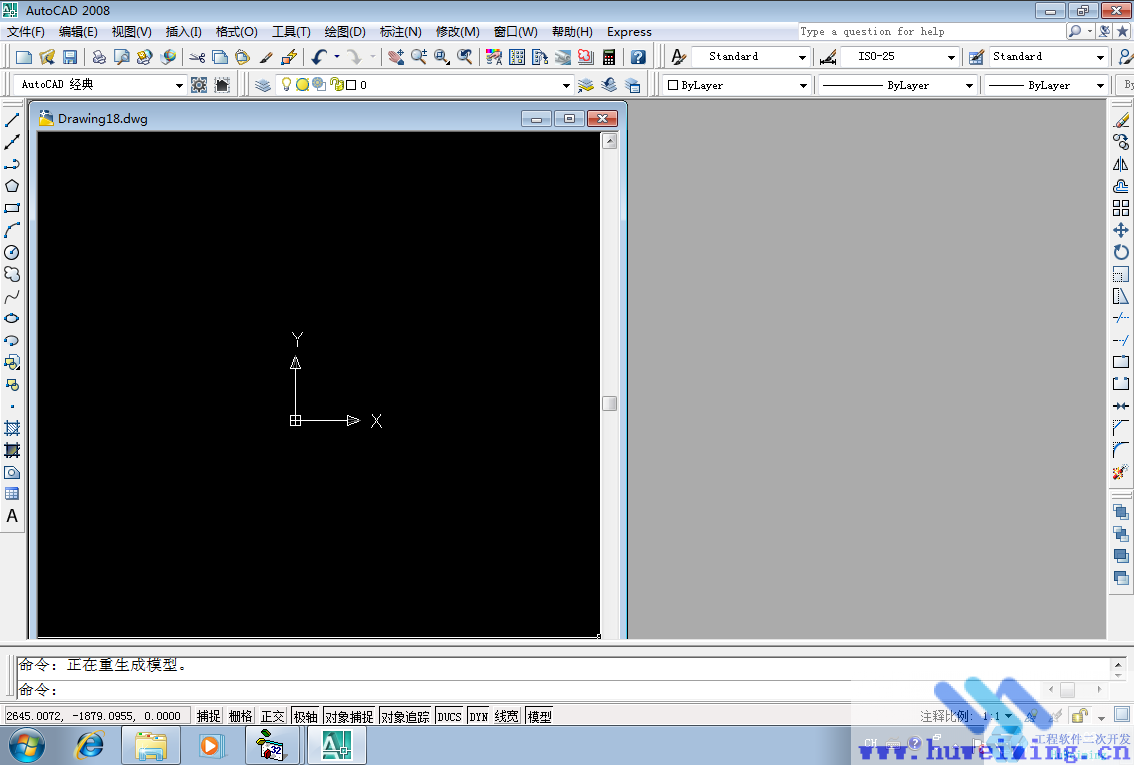1134x765 pixels.
Task: Open the ByLayer lineweight dropdown
Action: [1100, 85]
